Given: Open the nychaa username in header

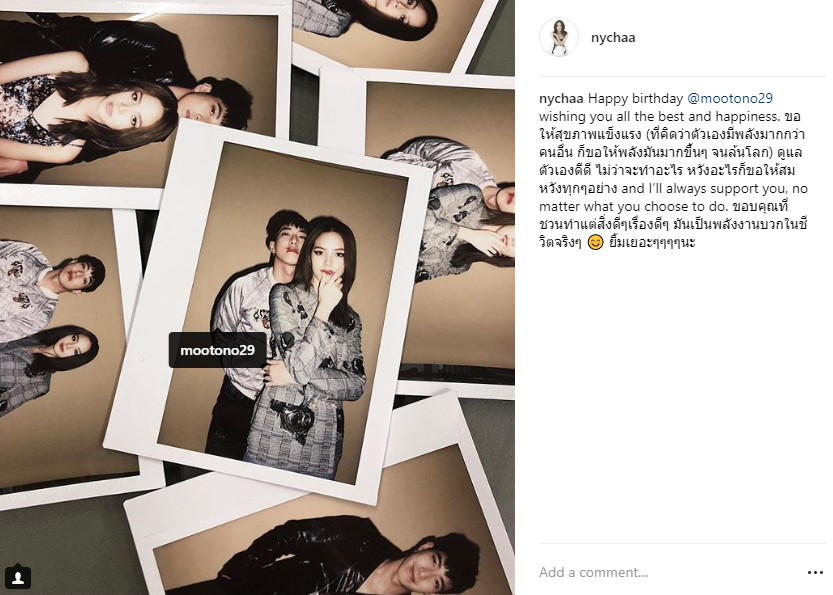Looking at the screenshot, I should tap(613, 38).
